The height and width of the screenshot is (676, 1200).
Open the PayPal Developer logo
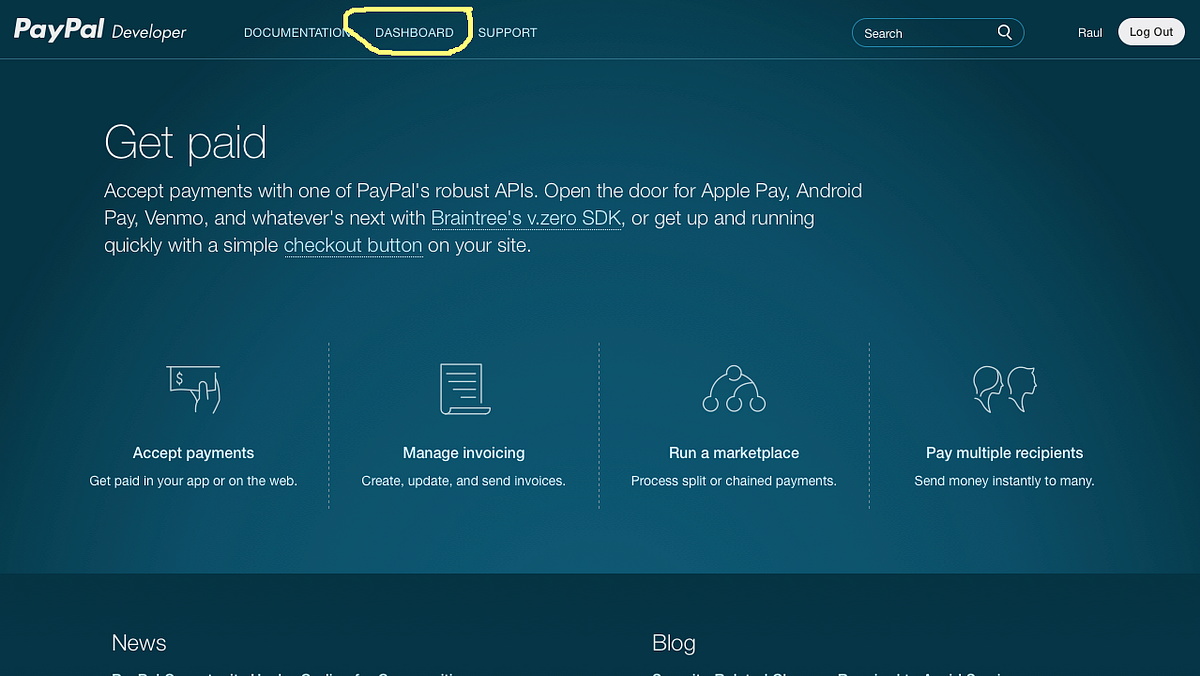coord(98,30)
